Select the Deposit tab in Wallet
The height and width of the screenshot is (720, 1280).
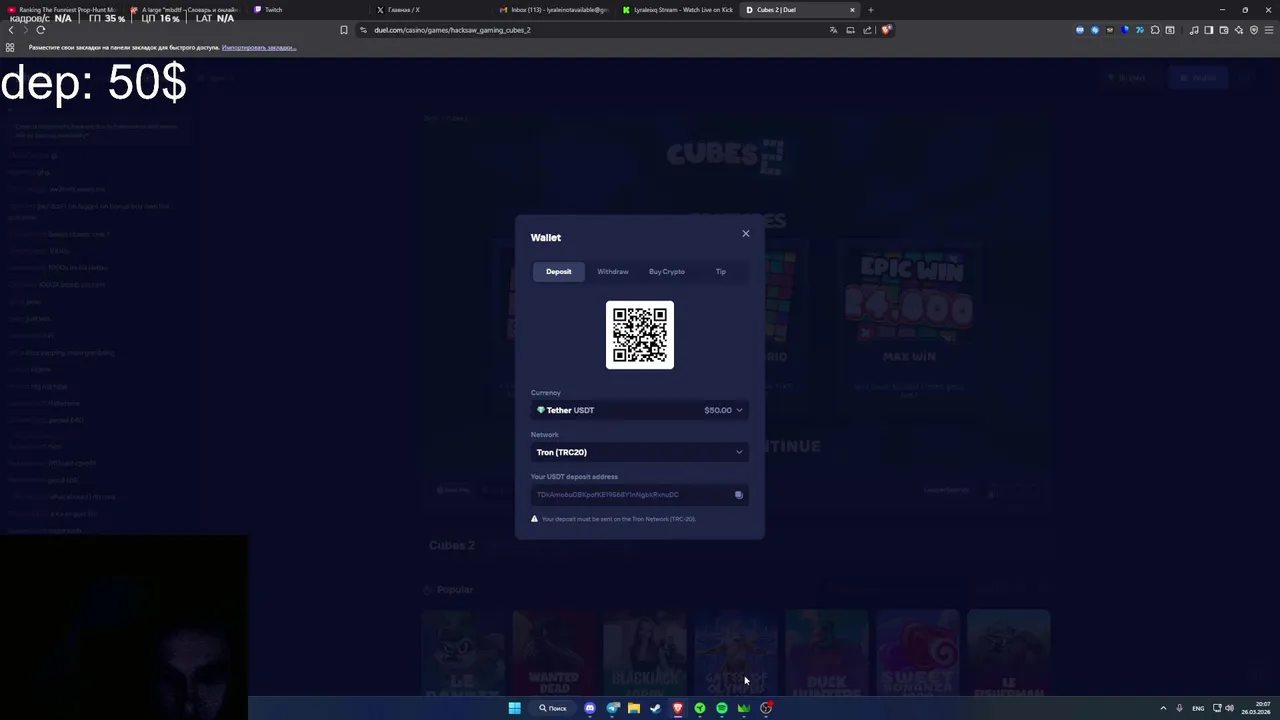point(559,272)
